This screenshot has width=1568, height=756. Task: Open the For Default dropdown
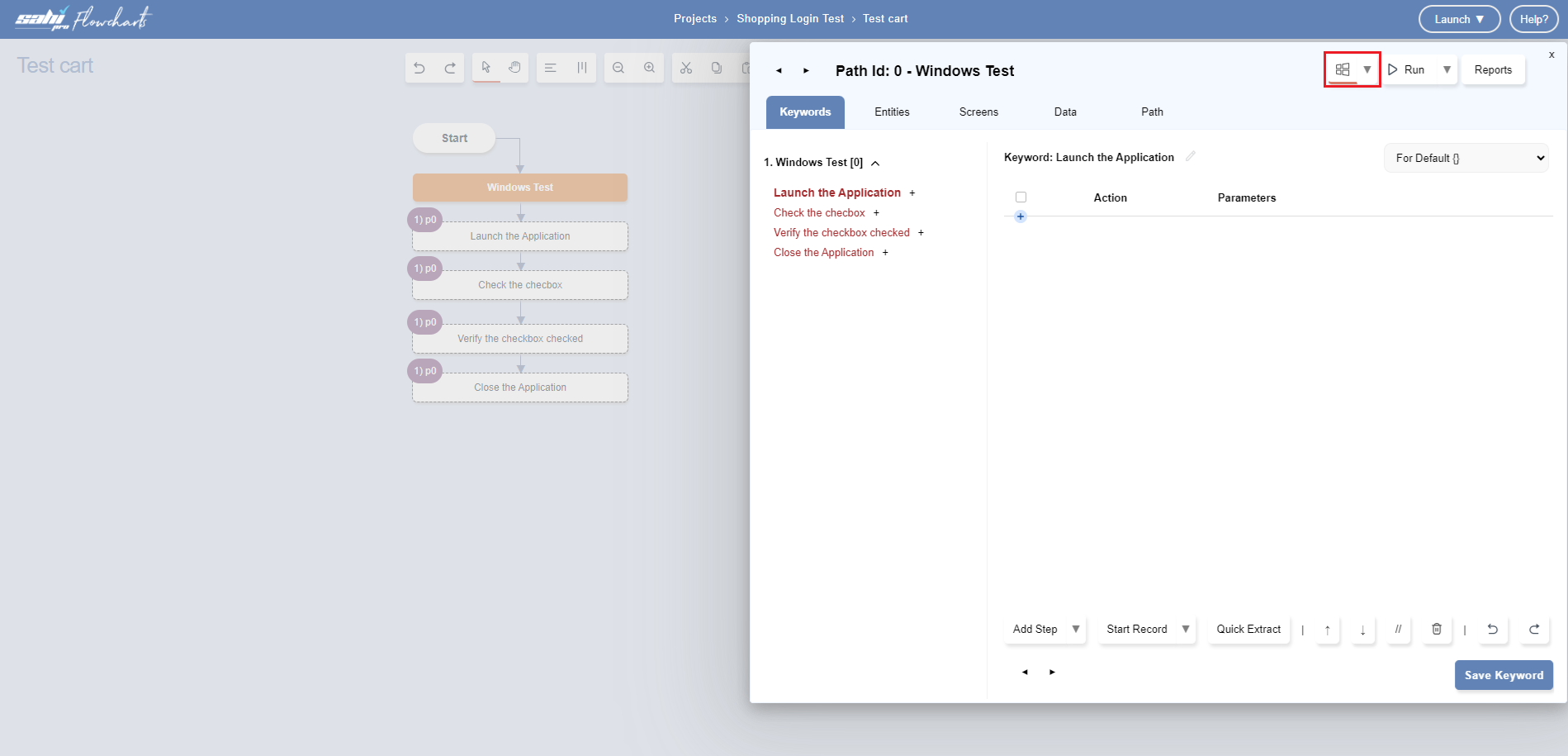1466,158
